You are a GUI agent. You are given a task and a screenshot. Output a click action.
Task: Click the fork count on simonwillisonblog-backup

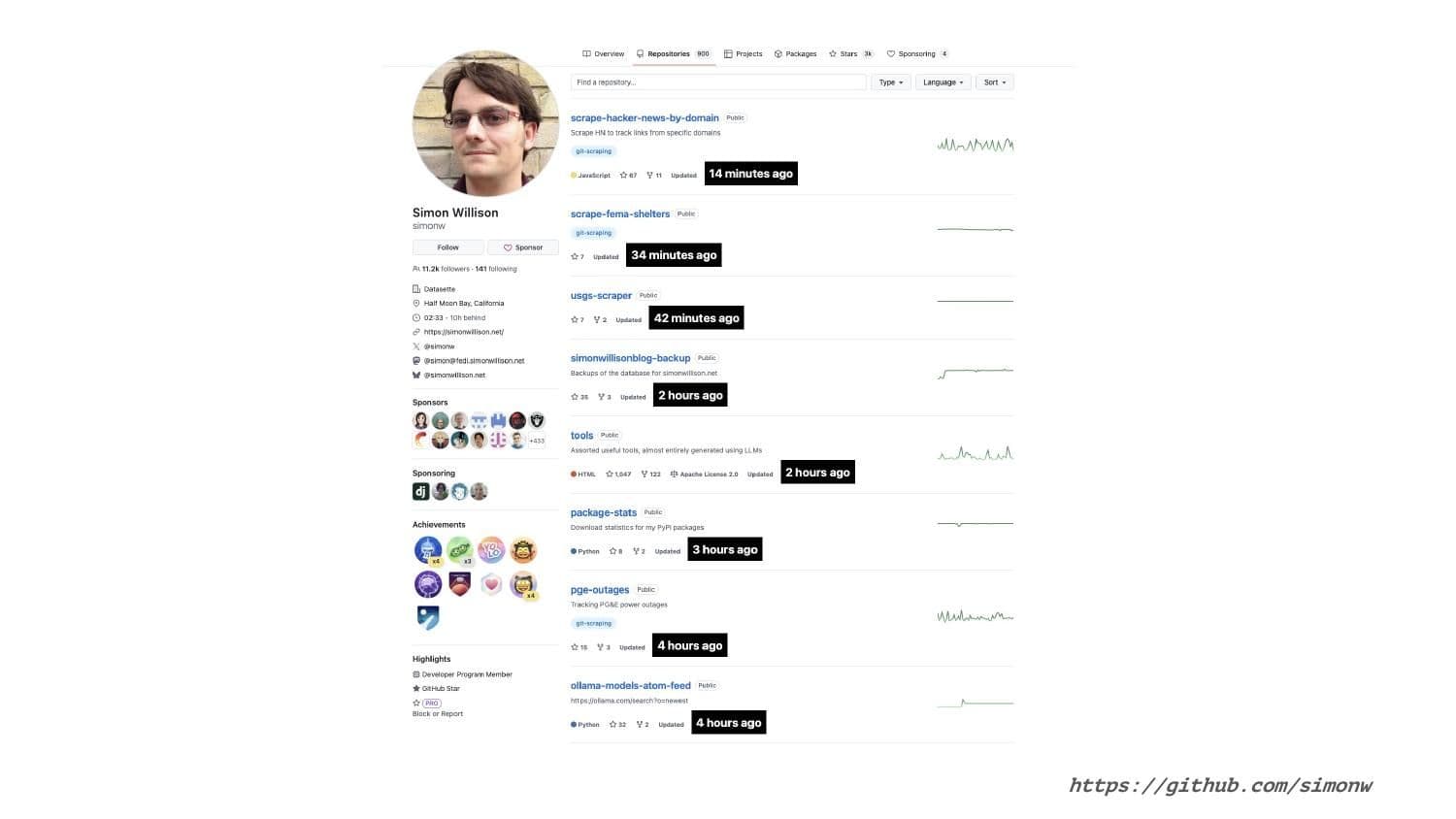point(605,397)
